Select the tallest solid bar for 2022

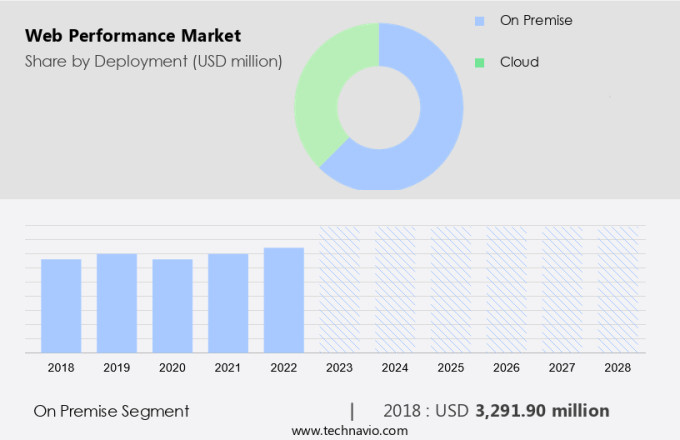point(284,299)
